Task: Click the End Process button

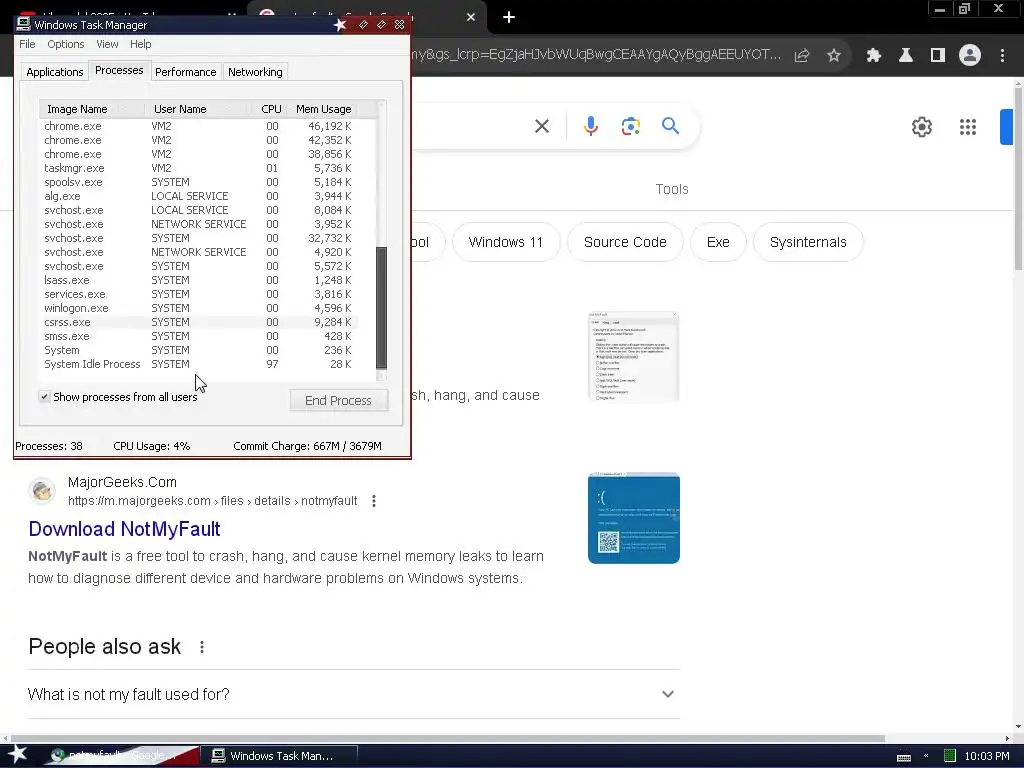Action: (x=338, y=400)
